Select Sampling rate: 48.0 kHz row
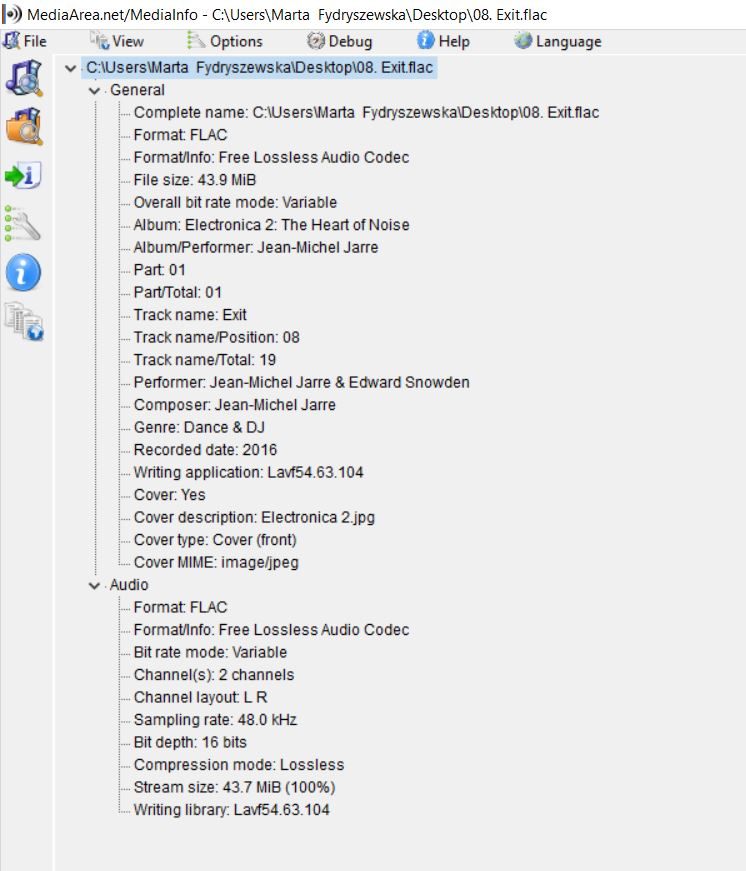Image resolution: width=746 pixels, height=871 pixels. click(x=215, y=720)
